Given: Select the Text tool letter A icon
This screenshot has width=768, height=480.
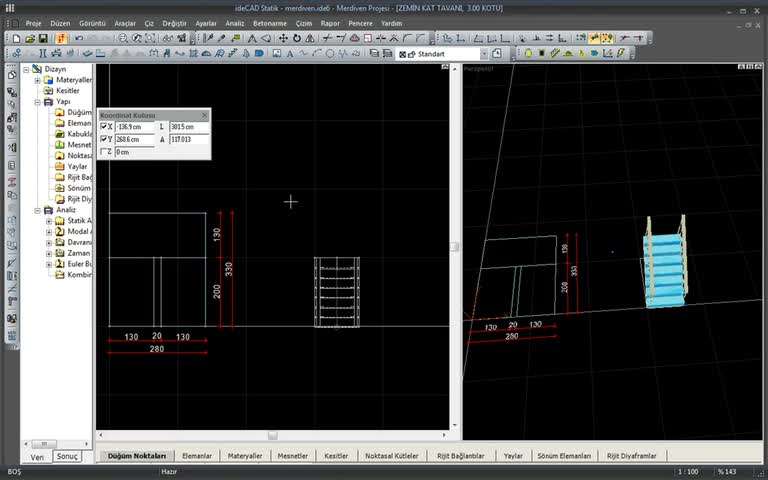Looking at the screenshot, I should [x=290, y=53].
